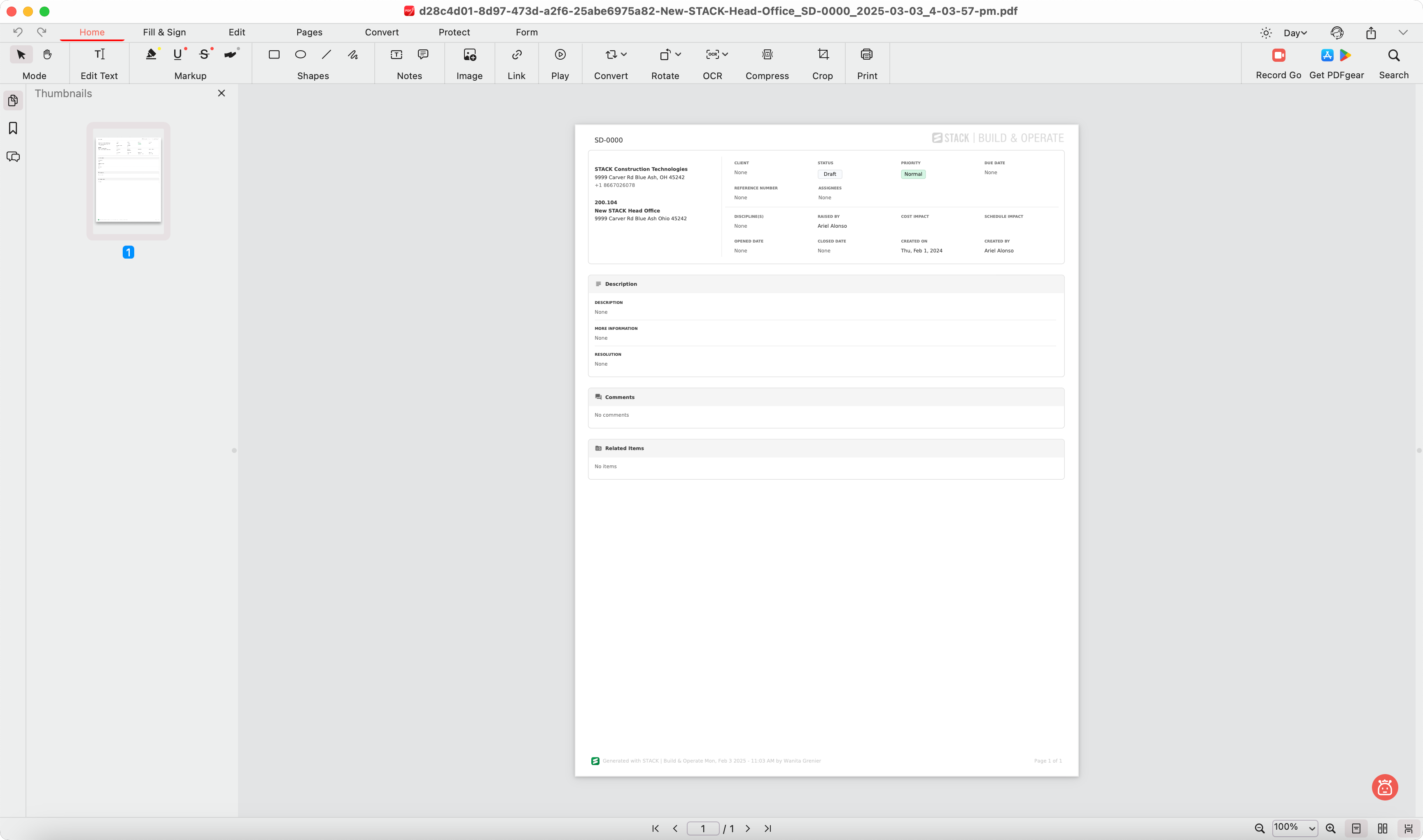The height and width of the screenshot is (840, 1423).
Task: Insert an Image into the PDF
Action: [x=469, y=54]
